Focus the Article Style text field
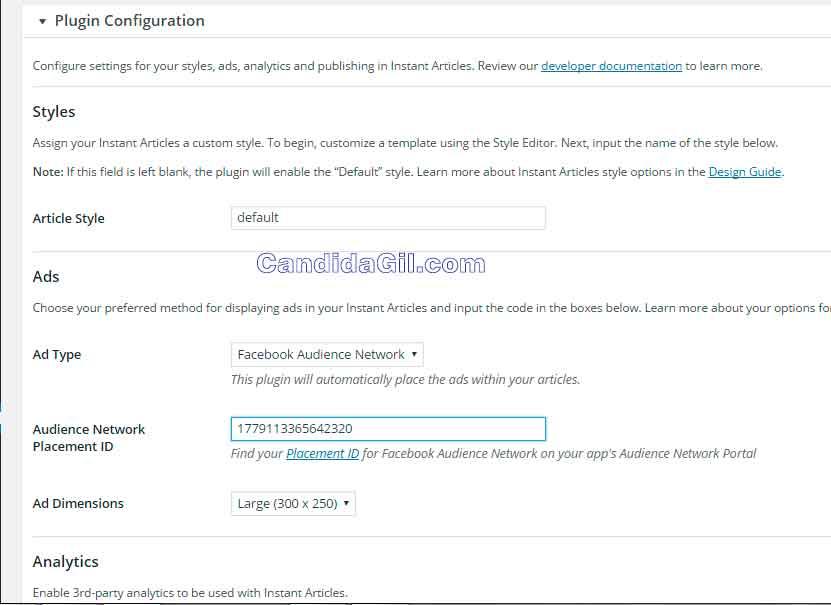Screen dimensions: 831x605 388,218
